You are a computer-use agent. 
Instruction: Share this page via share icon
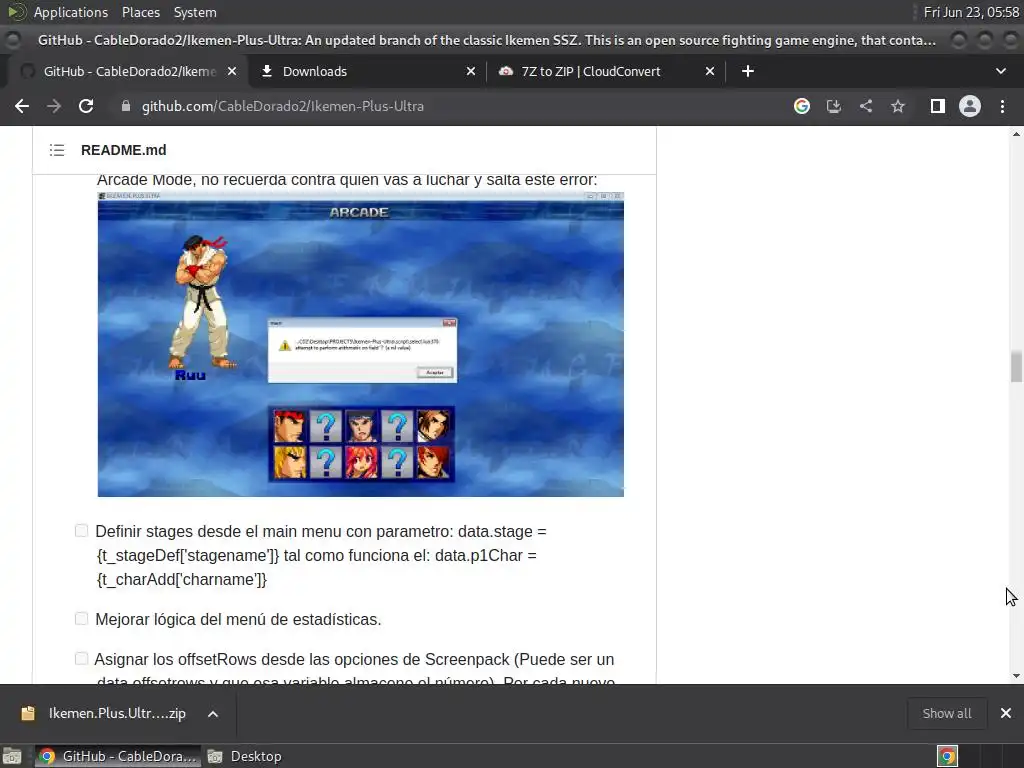(x=866, y=106)
